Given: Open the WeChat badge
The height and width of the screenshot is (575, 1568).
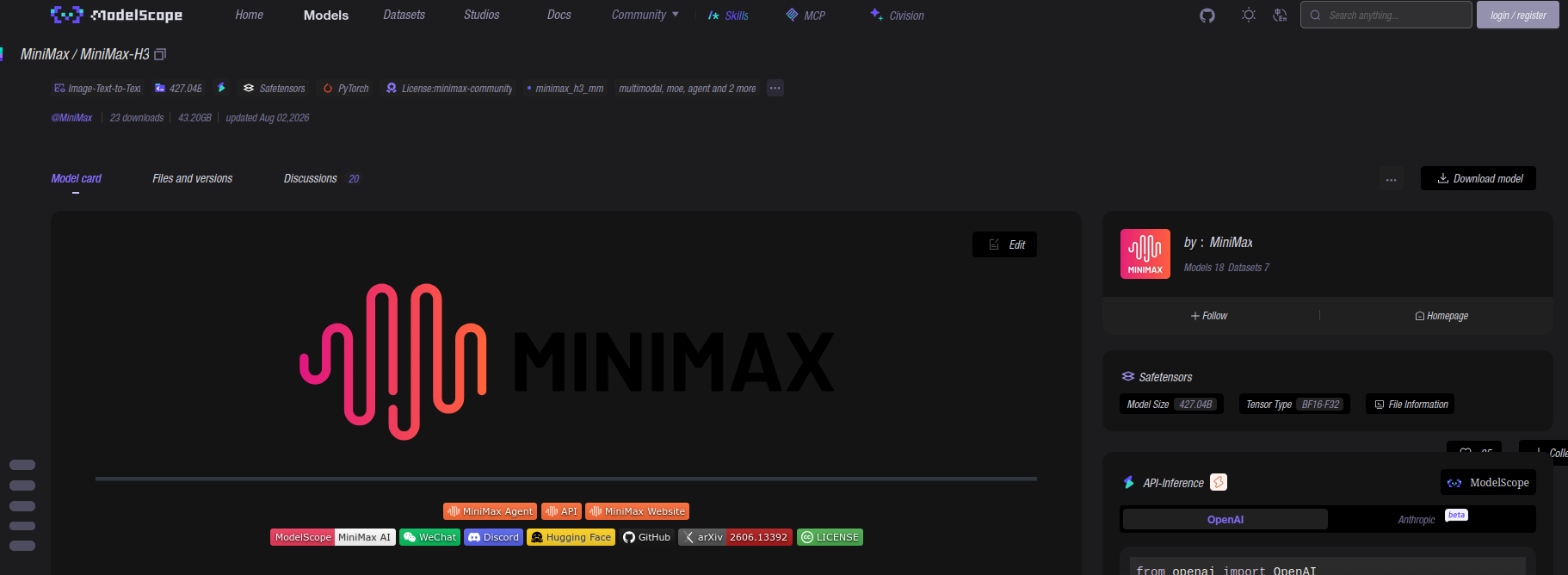Looking at the screenshot, I should point(429,537).
